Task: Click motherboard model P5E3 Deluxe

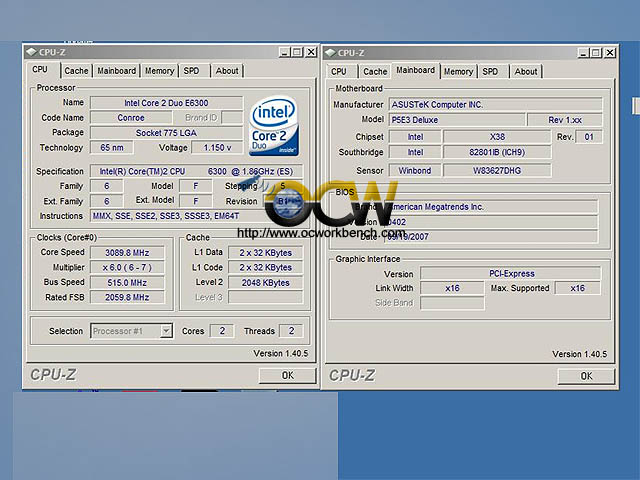Action: [x=457, y=120]
